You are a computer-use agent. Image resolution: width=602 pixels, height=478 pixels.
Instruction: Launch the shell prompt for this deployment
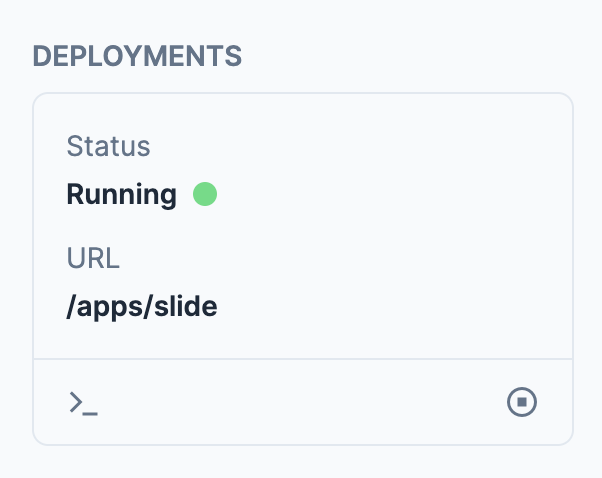pyautogui.click(x=83, y=403)
